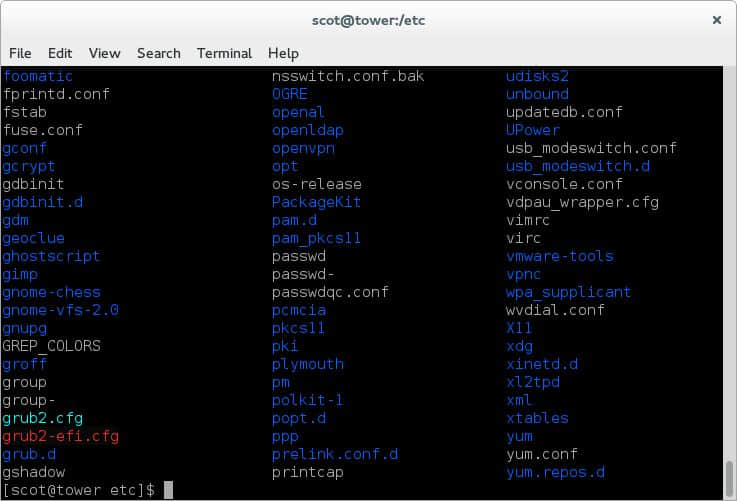Screen dimensions: 737x501
Task: Open the Terminal menu
Action: (x=224, y=53)
